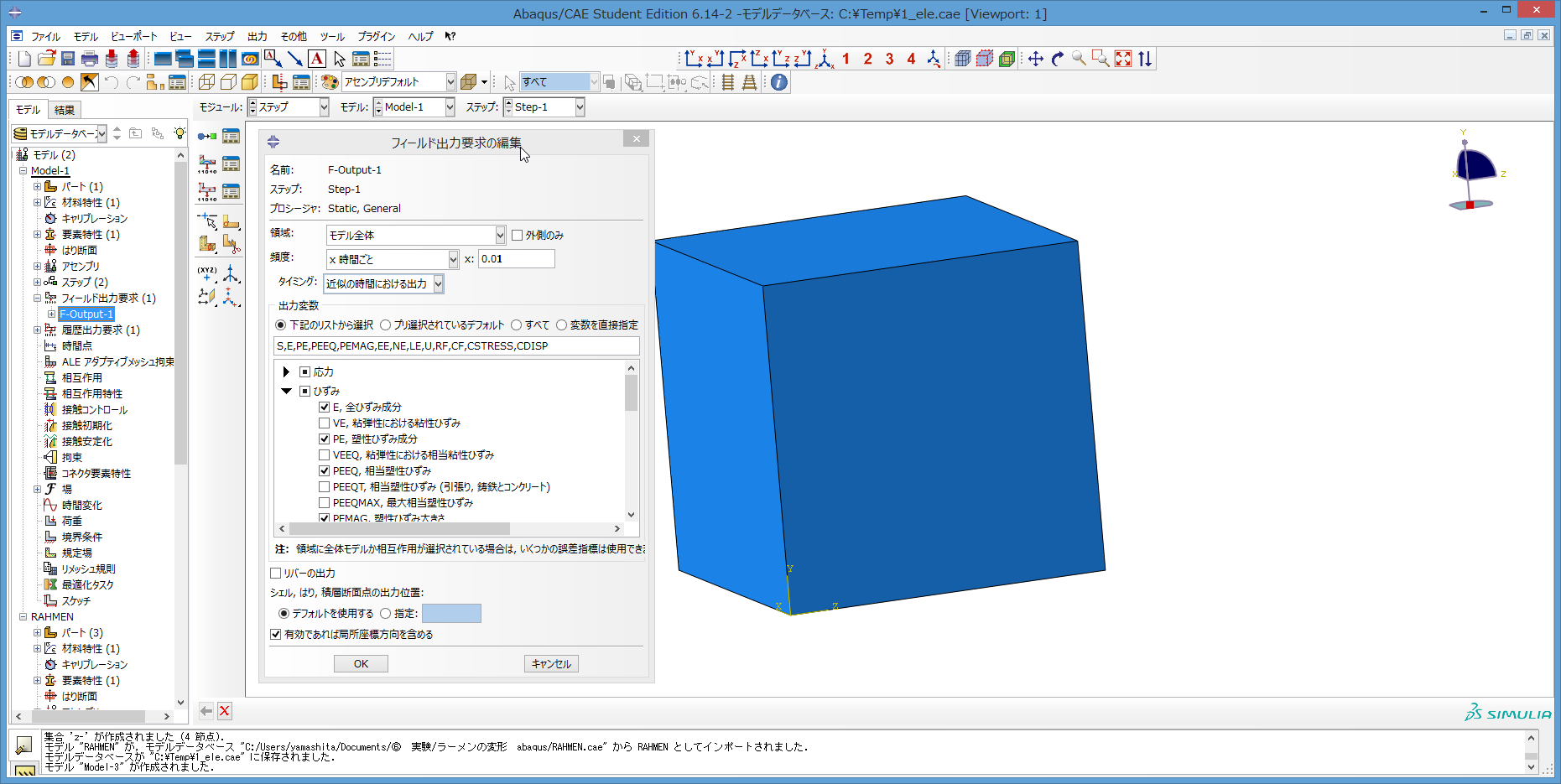Screen dimensions: 1561x784
Task: Open a model database via folder icon
Action: click(46, 59)
